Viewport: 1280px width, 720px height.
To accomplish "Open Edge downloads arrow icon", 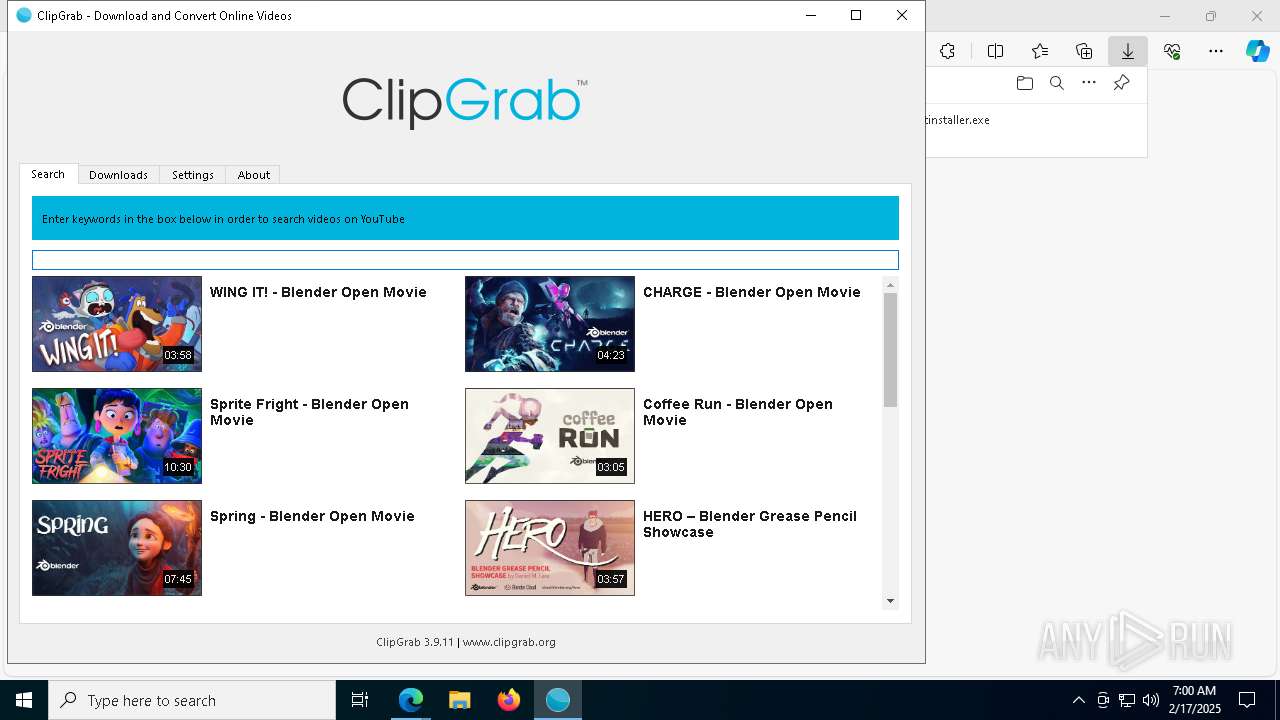I will coord(1127,51).
